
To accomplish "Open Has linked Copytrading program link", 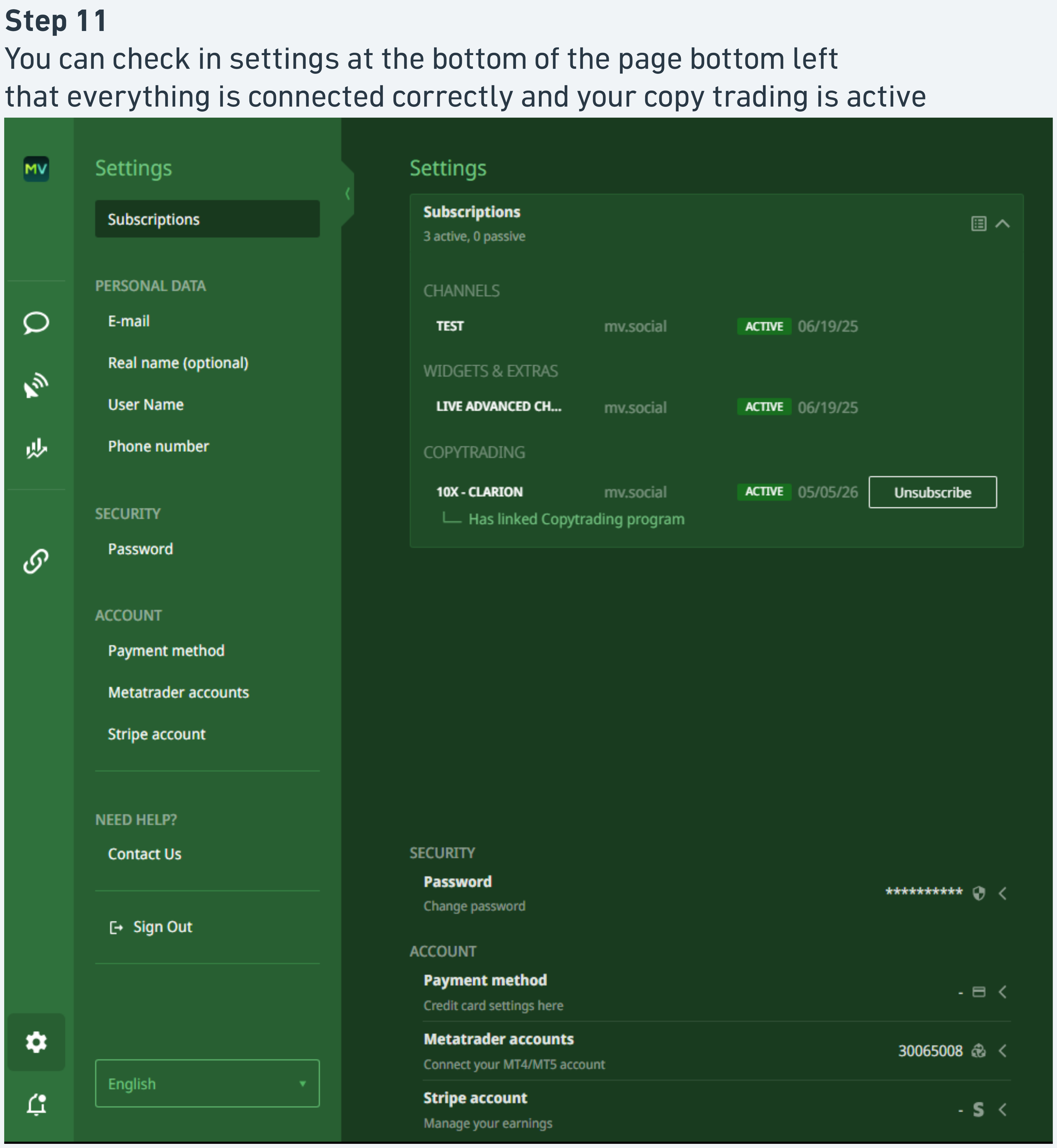I will tap(577, 519).
